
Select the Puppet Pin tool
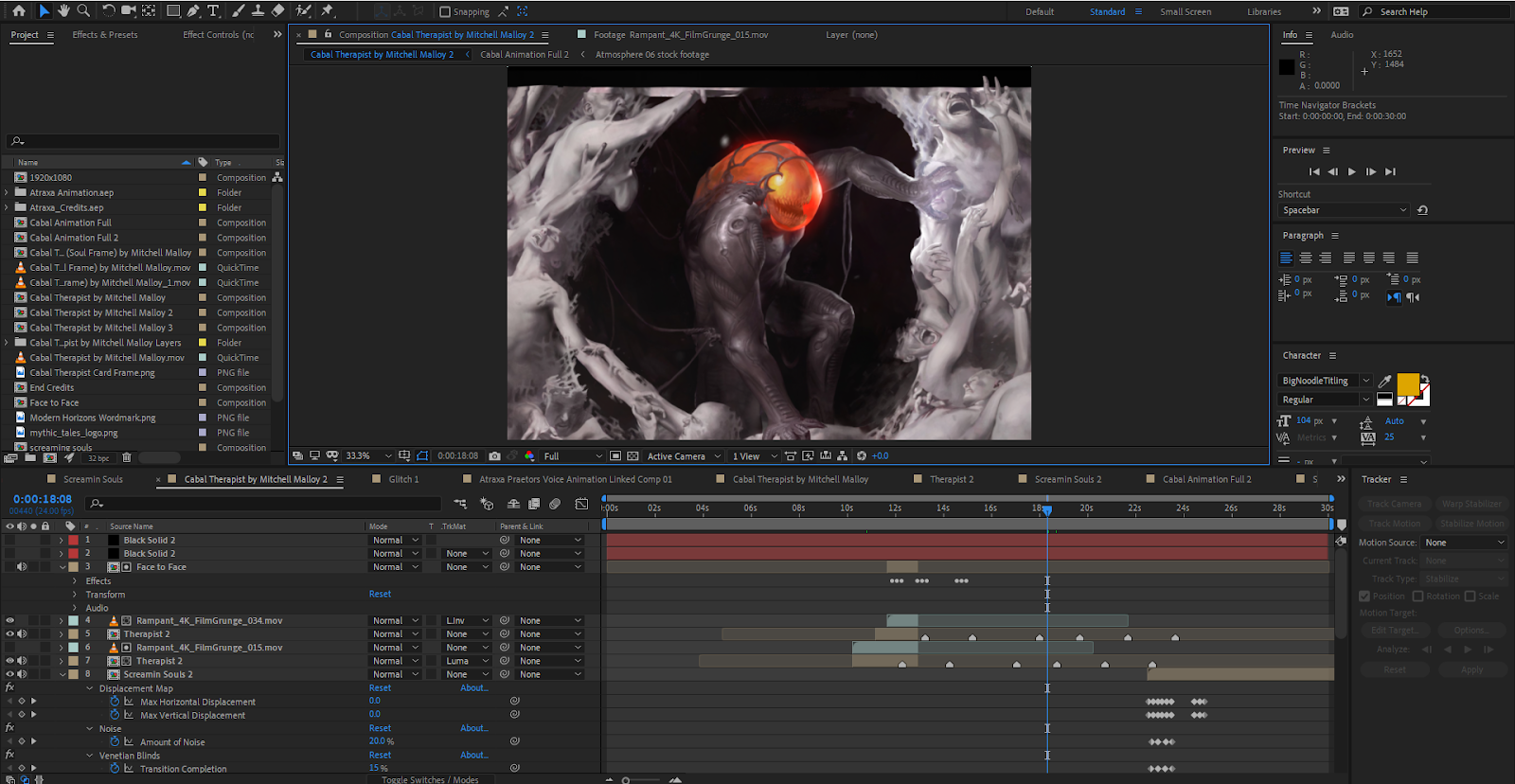tap(328, 11)
